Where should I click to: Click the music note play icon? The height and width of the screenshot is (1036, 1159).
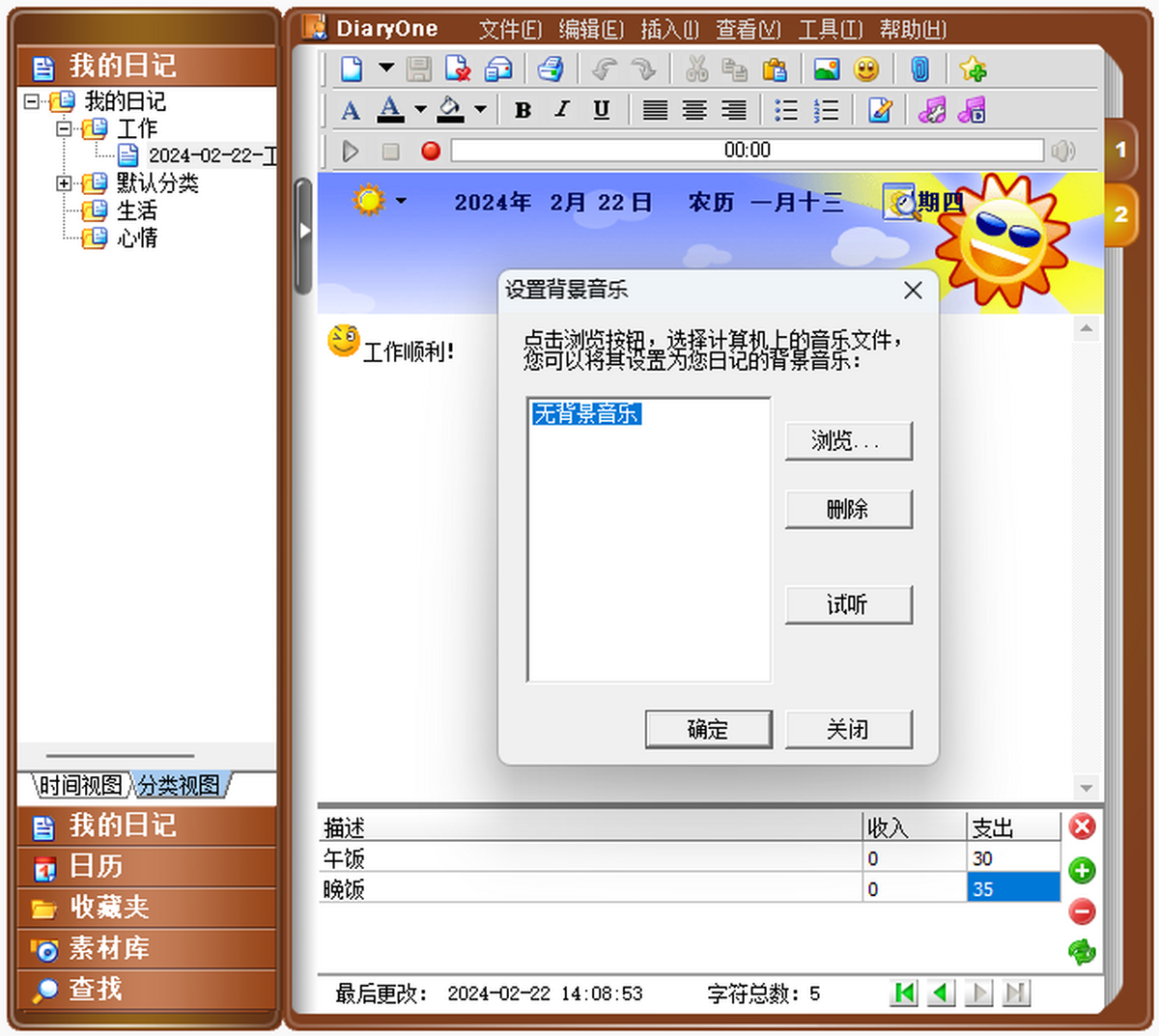click(x=972, y=110)
